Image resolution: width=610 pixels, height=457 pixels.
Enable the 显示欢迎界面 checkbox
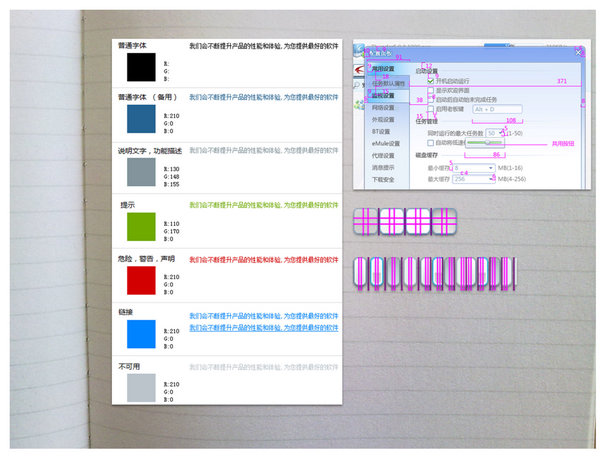(x=431, y=90)
